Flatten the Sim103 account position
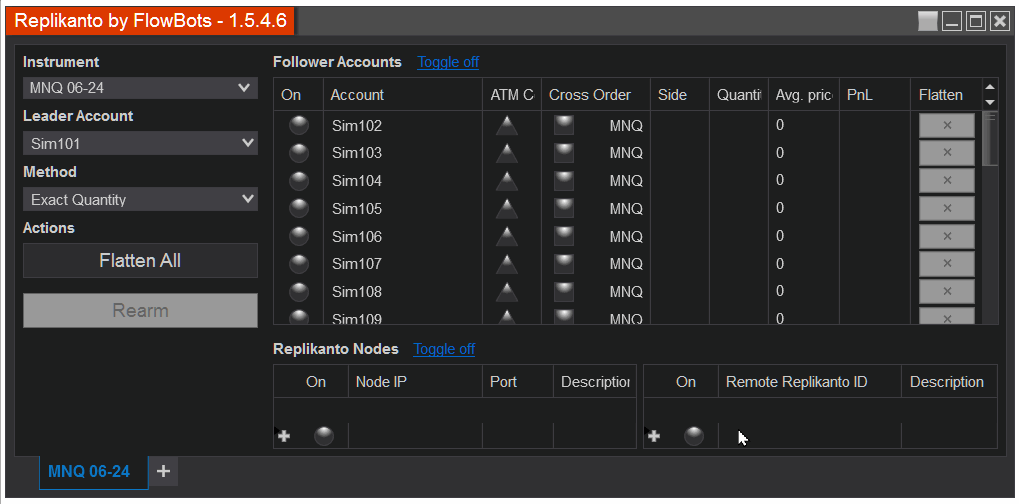The width and height of the screenshot is (1019, 504). pos(947,153)
